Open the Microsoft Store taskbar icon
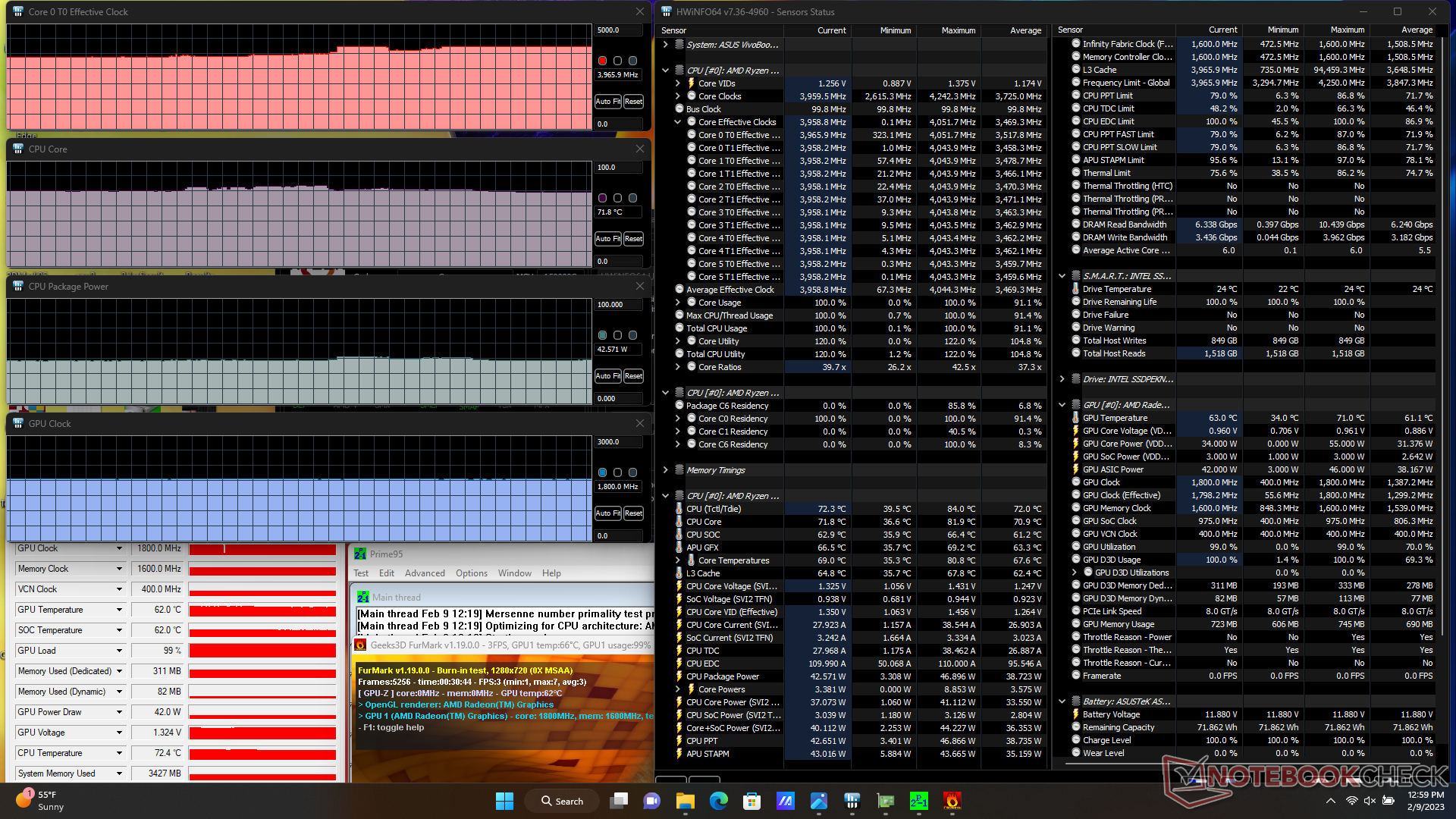This screenshot has width=1456, height=819. point(752,801)
